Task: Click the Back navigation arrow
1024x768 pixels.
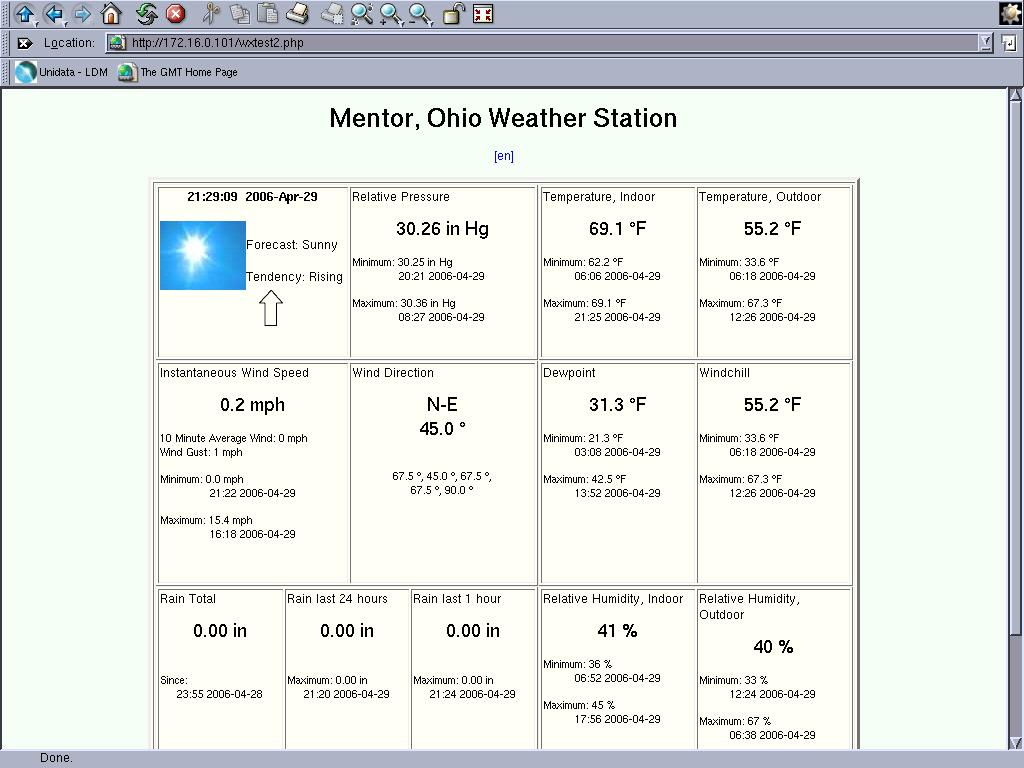Action: (55, 14)
